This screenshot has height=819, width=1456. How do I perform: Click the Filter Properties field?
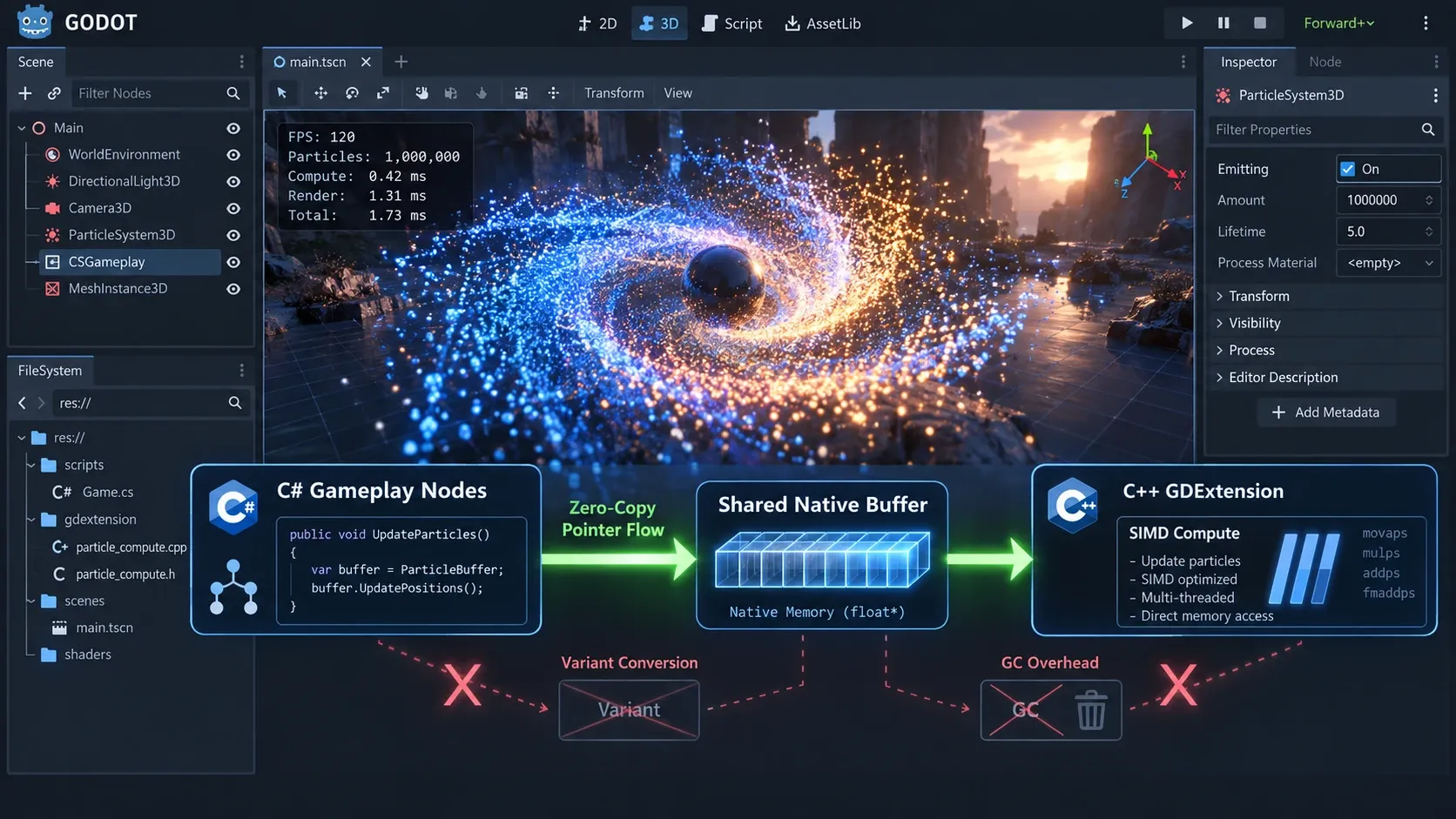[1325, 130]
